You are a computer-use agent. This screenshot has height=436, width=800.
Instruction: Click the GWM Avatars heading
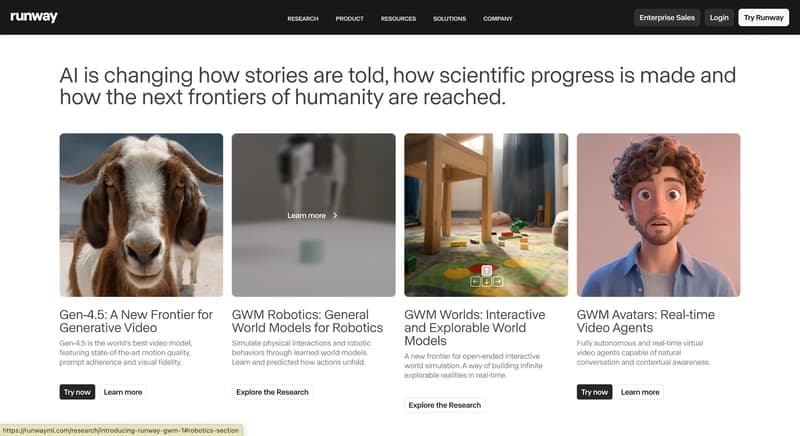click(645, 321)
